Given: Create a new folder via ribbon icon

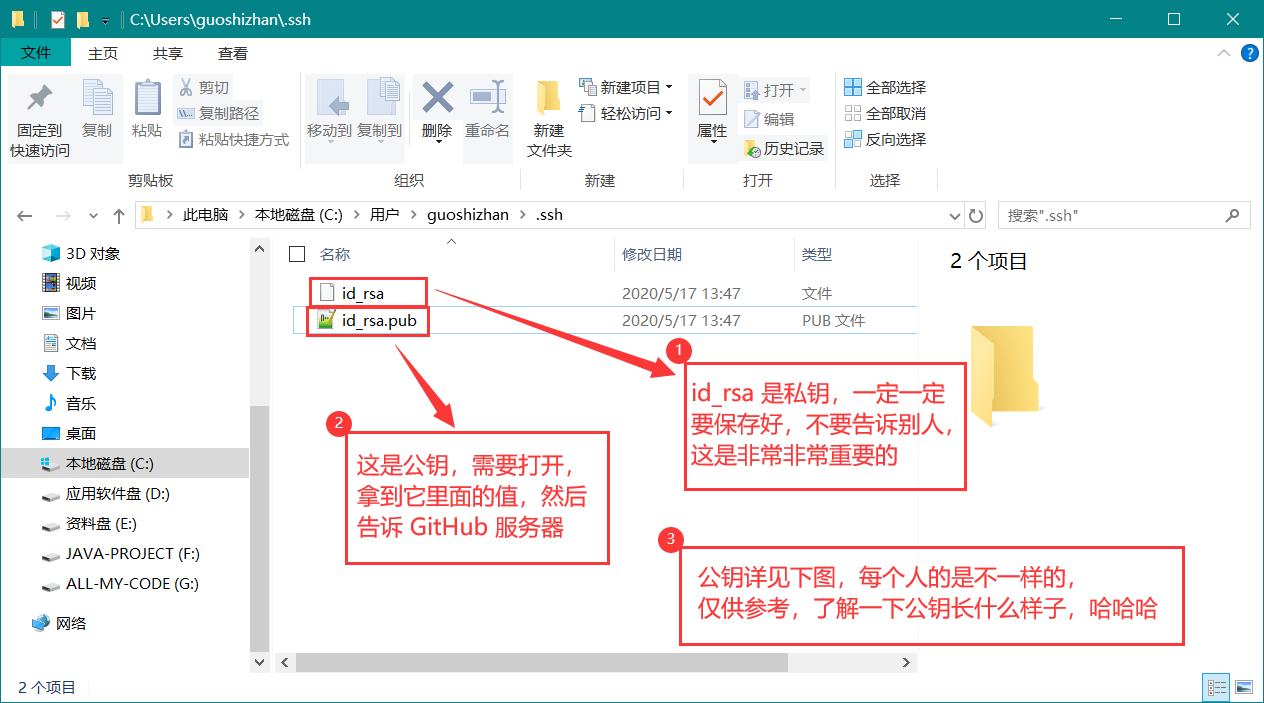Looking at the screenshot, I should (548, 98).
